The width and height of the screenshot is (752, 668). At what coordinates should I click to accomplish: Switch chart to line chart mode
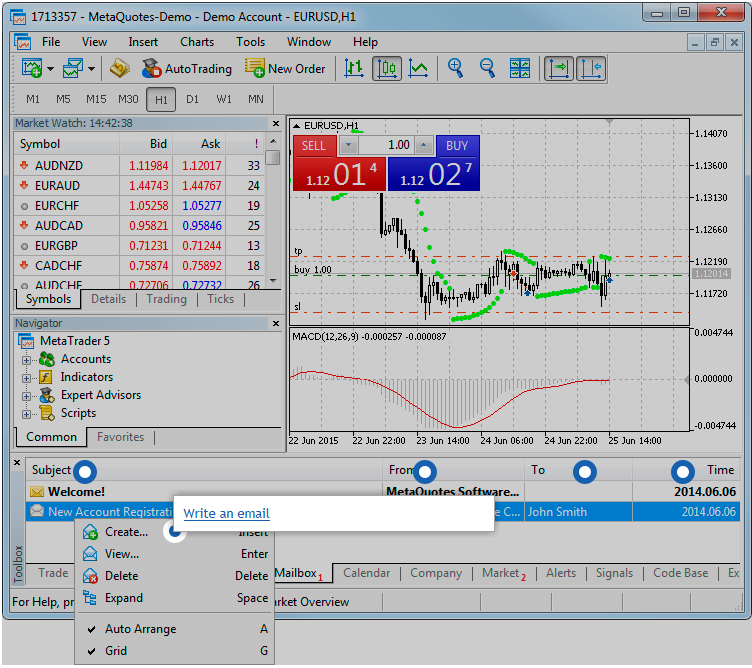click(x=418, y=69)
